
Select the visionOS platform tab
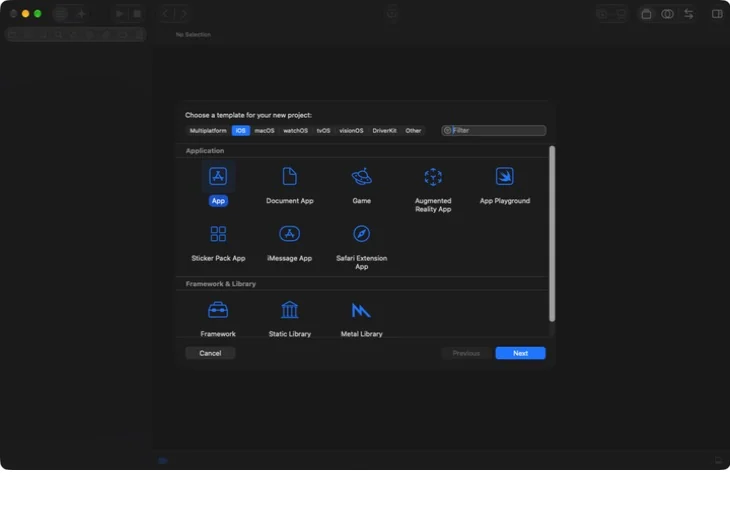pyautogui.click(x=351, y=130)
